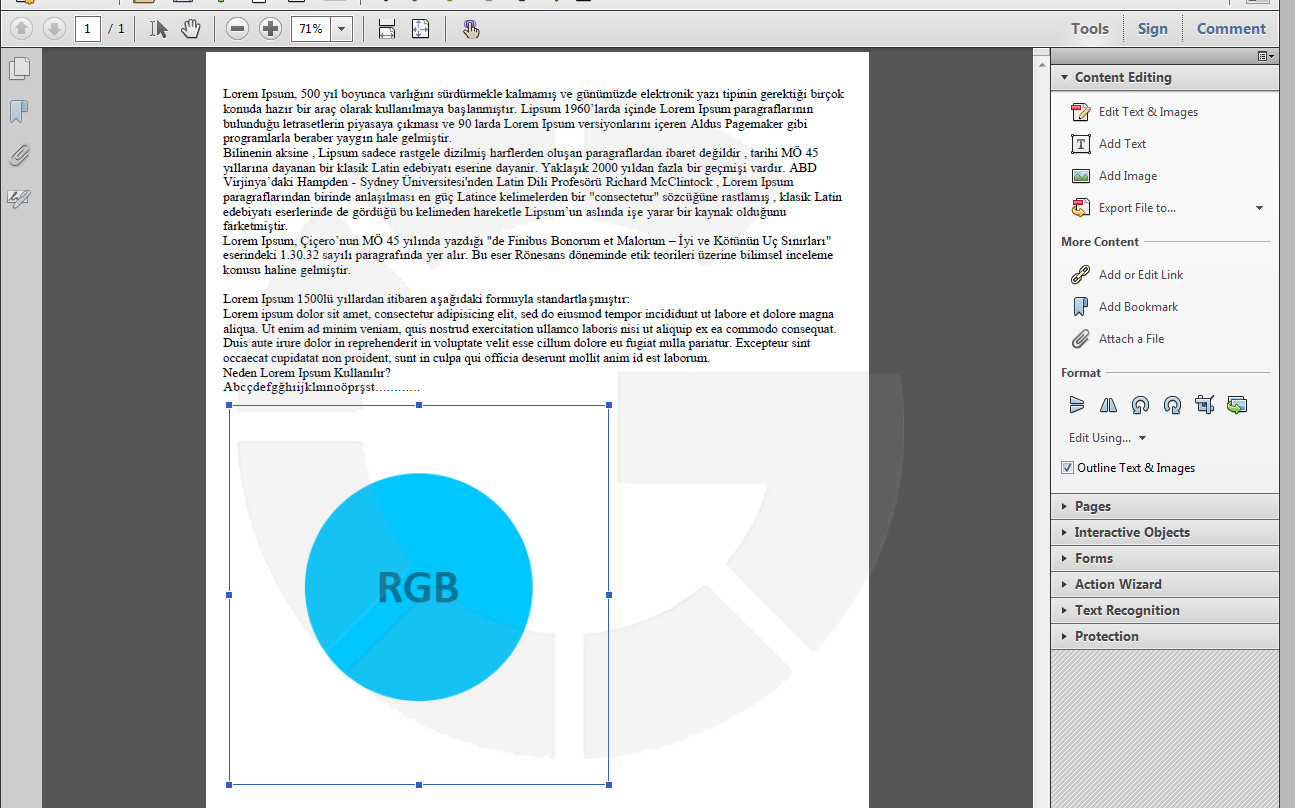The height and width of the screenshot is (808, 1295).
Task: Switch to the Tools pane tab
Action: click(x=1090, y=29)
